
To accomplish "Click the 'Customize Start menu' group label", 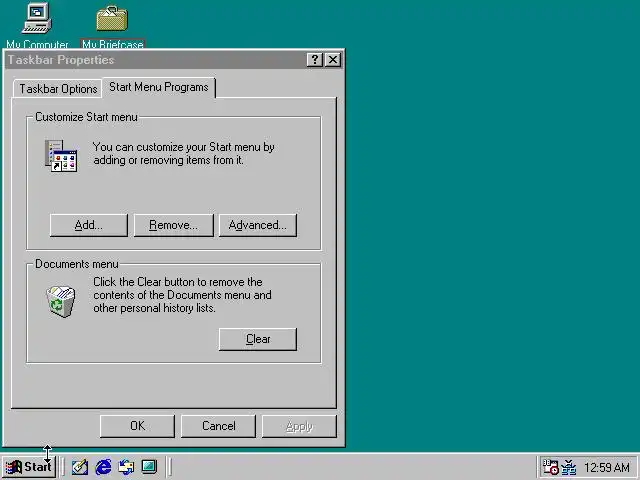I will [x=86, y=117].
